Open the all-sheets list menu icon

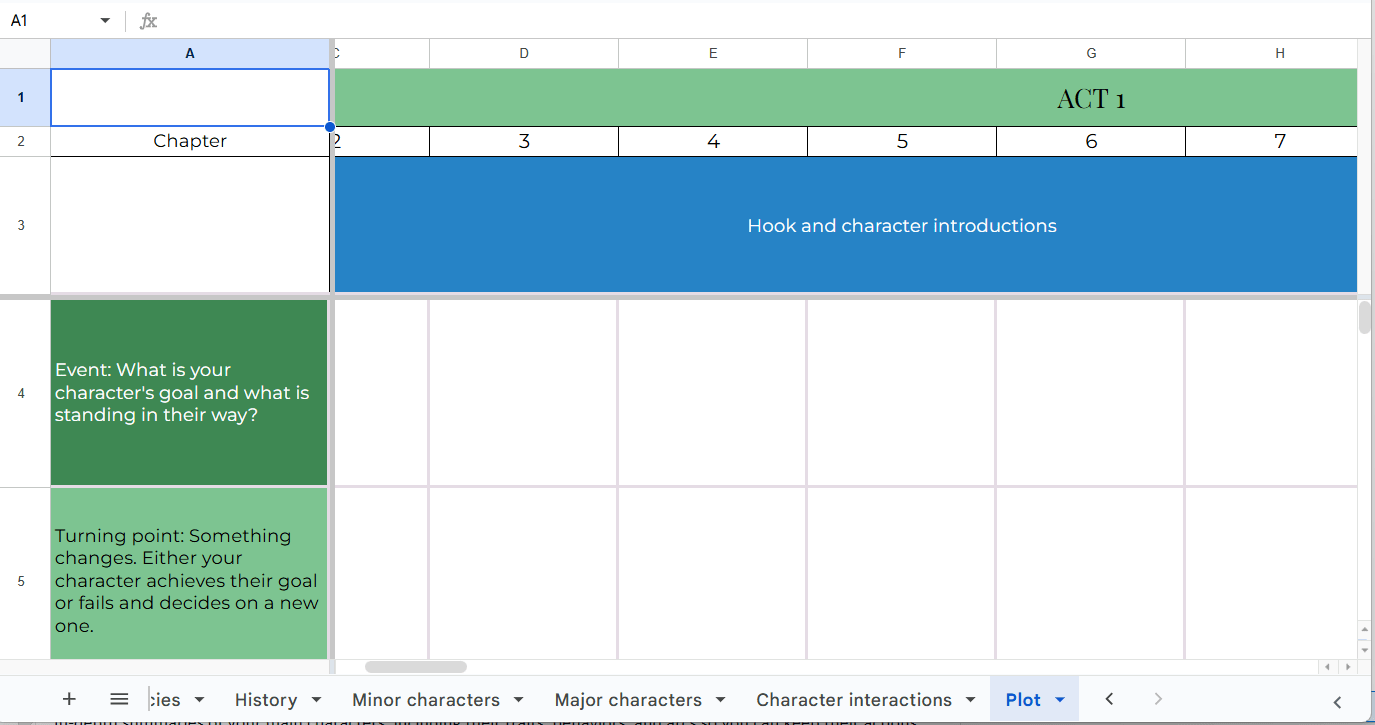click(119, 699)
